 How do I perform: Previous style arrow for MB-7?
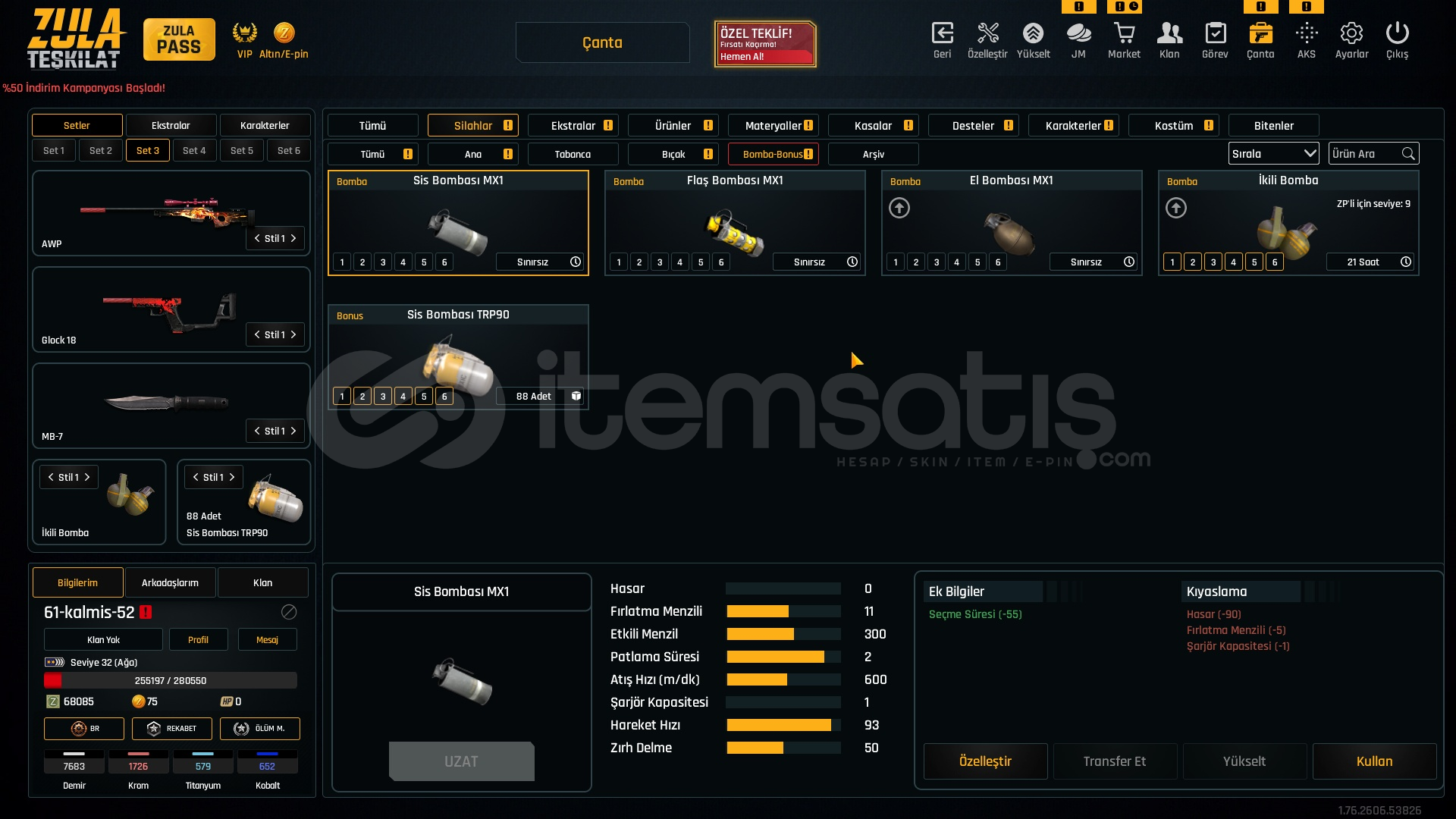tap(257, 431)
